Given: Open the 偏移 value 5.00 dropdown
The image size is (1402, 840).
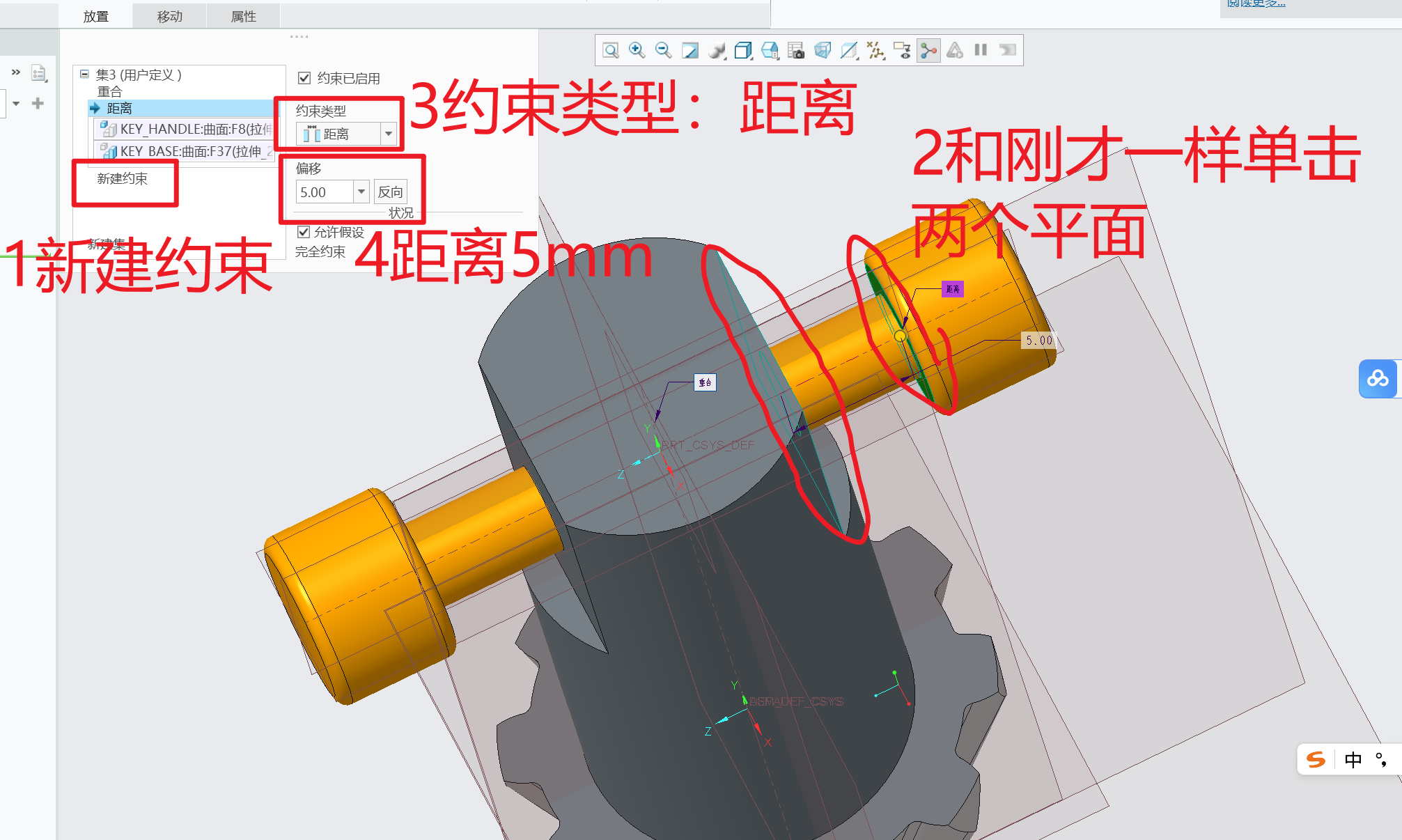Looking at the screenshot, I should click(x=361, y=192).
